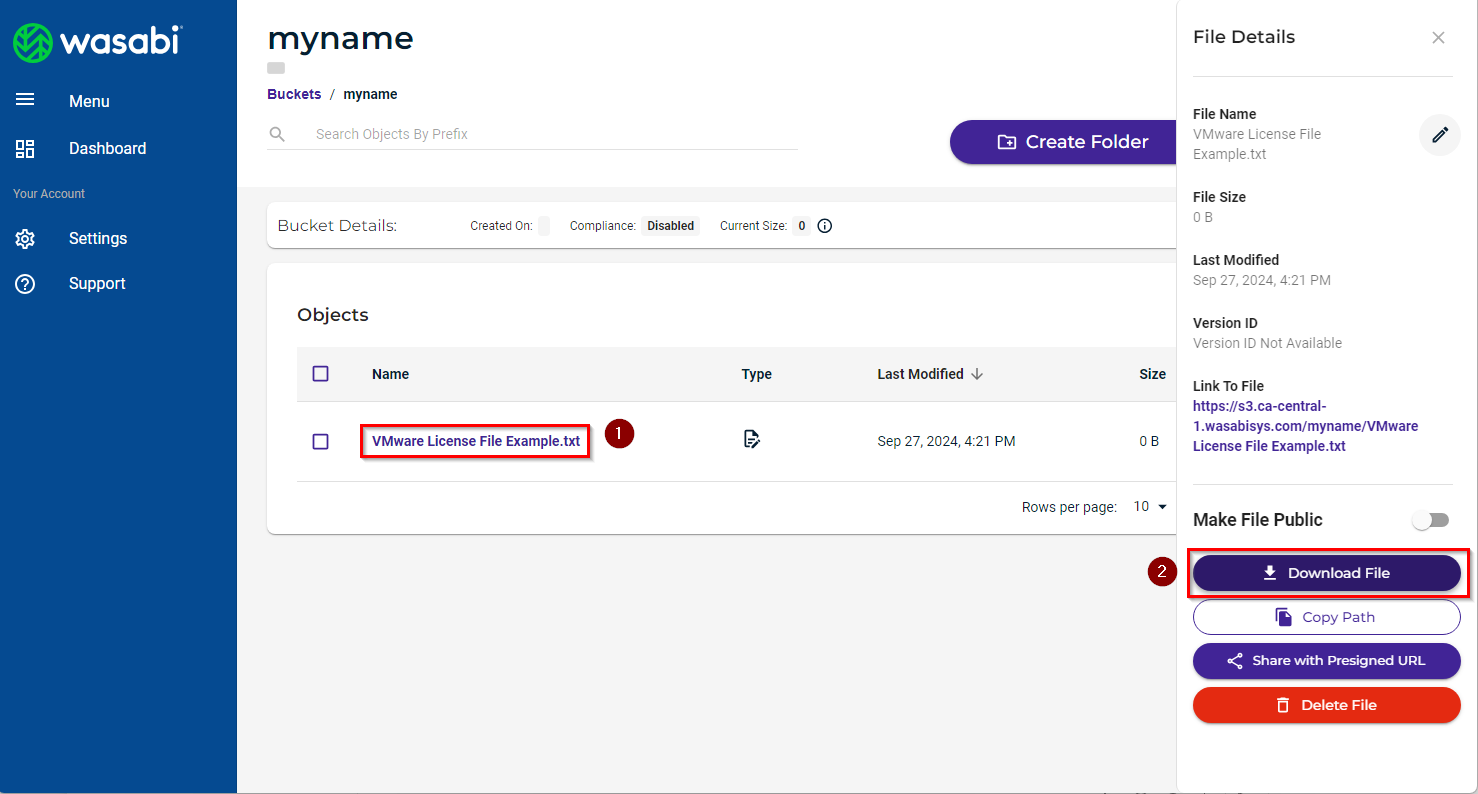The image size is (1478, 794).
Task: Open the VMware License File Example.txt link
Action: (476, 441)
